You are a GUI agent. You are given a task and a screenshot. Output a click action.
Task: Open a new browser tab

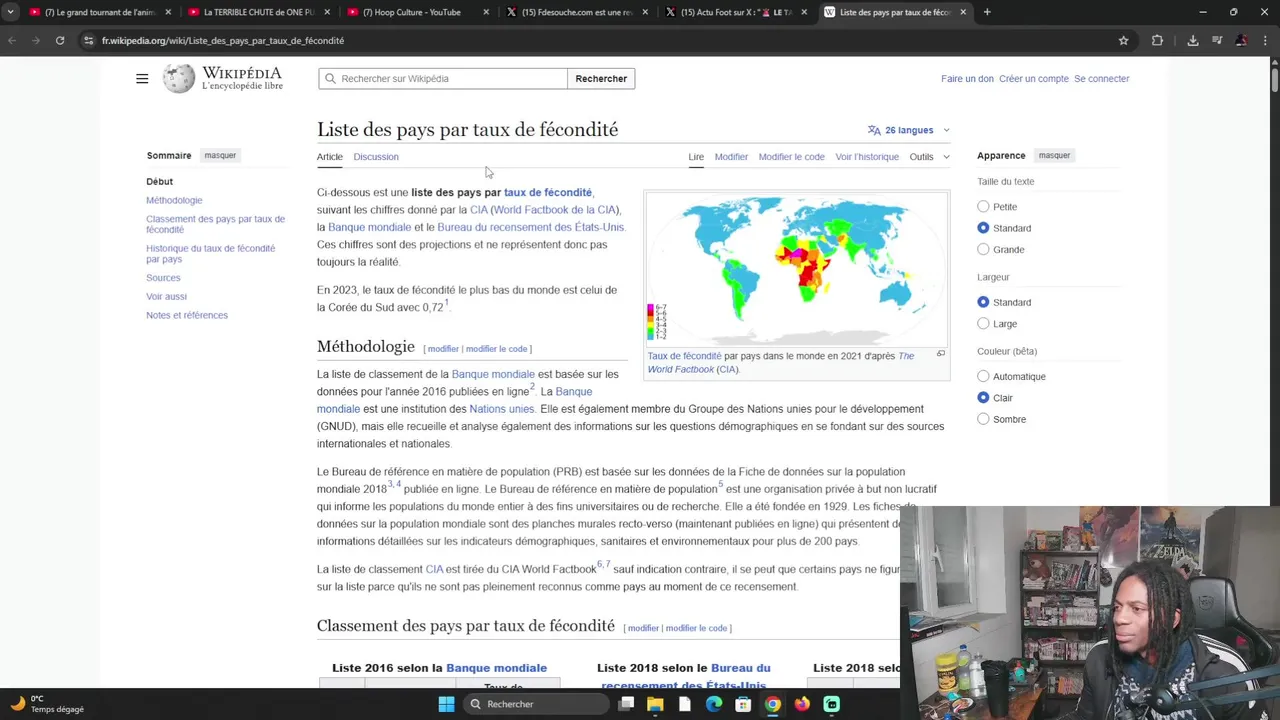(987, 12)
